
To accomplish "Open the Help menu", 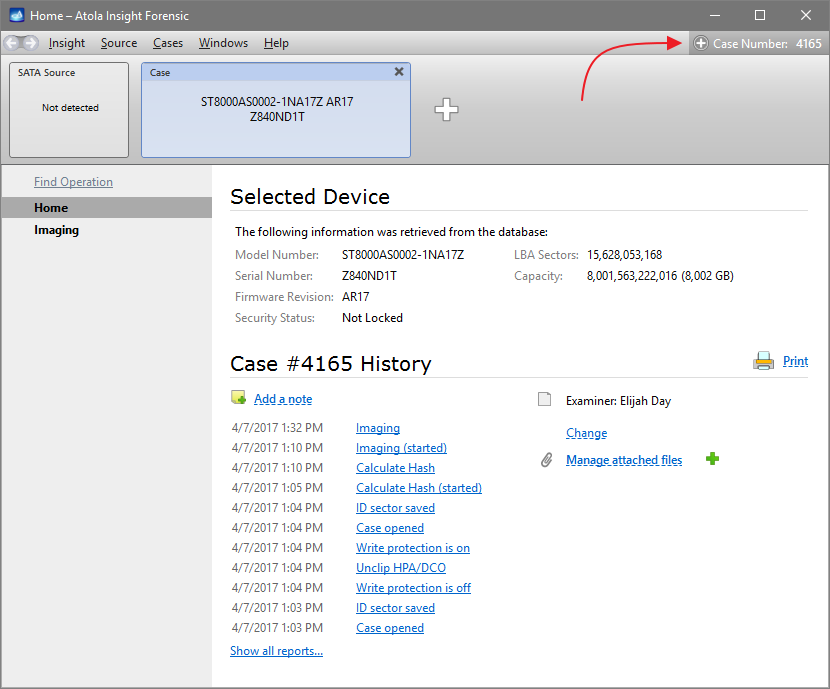I will point(276,43).
